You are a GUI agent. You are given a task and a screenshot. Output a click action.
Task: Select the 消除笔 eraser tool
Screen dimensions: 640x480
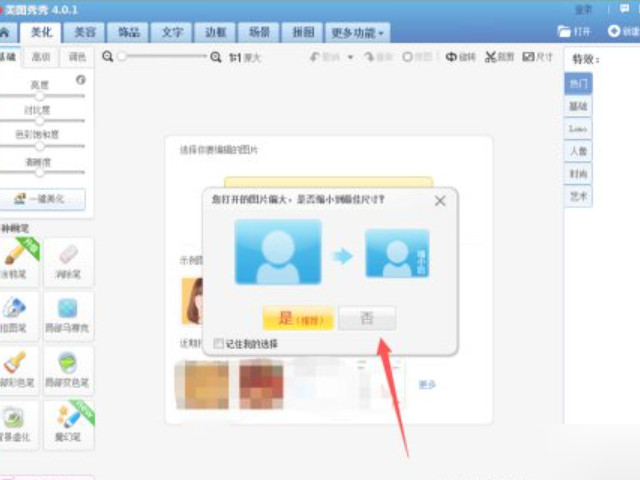68,262
